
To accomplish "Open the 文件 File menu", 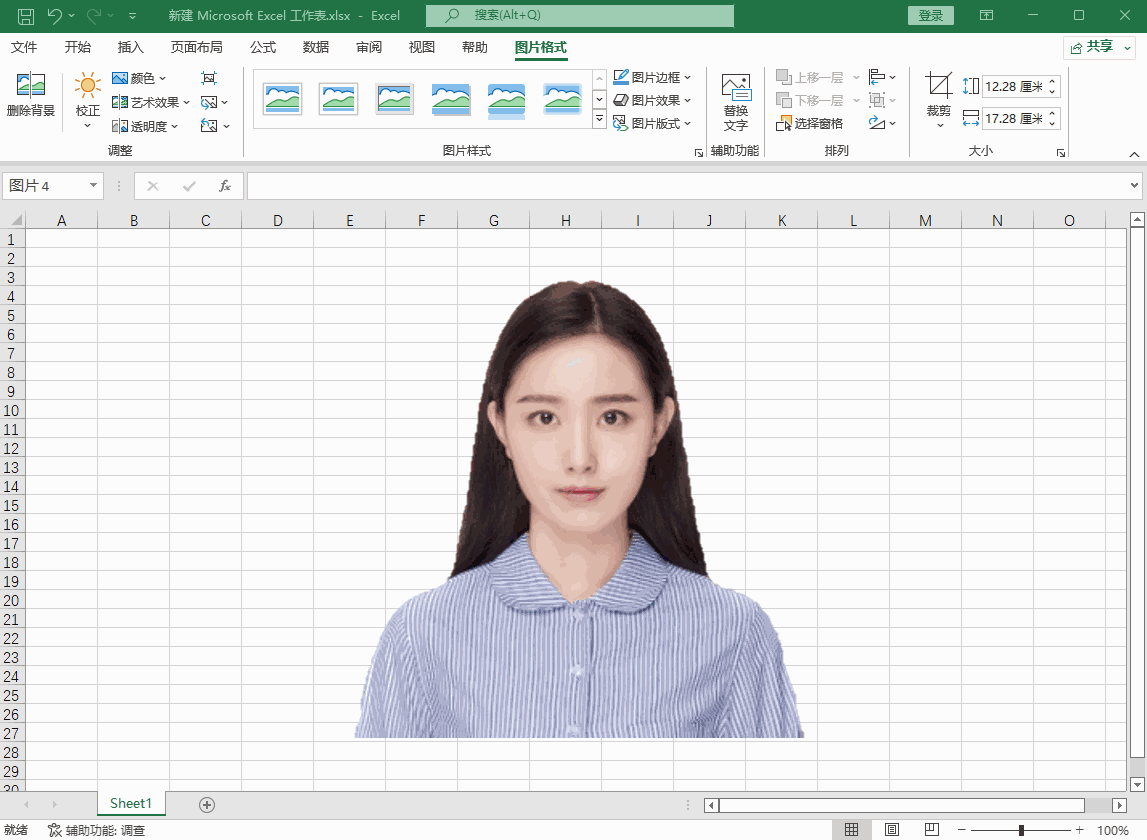I will 23,48.
